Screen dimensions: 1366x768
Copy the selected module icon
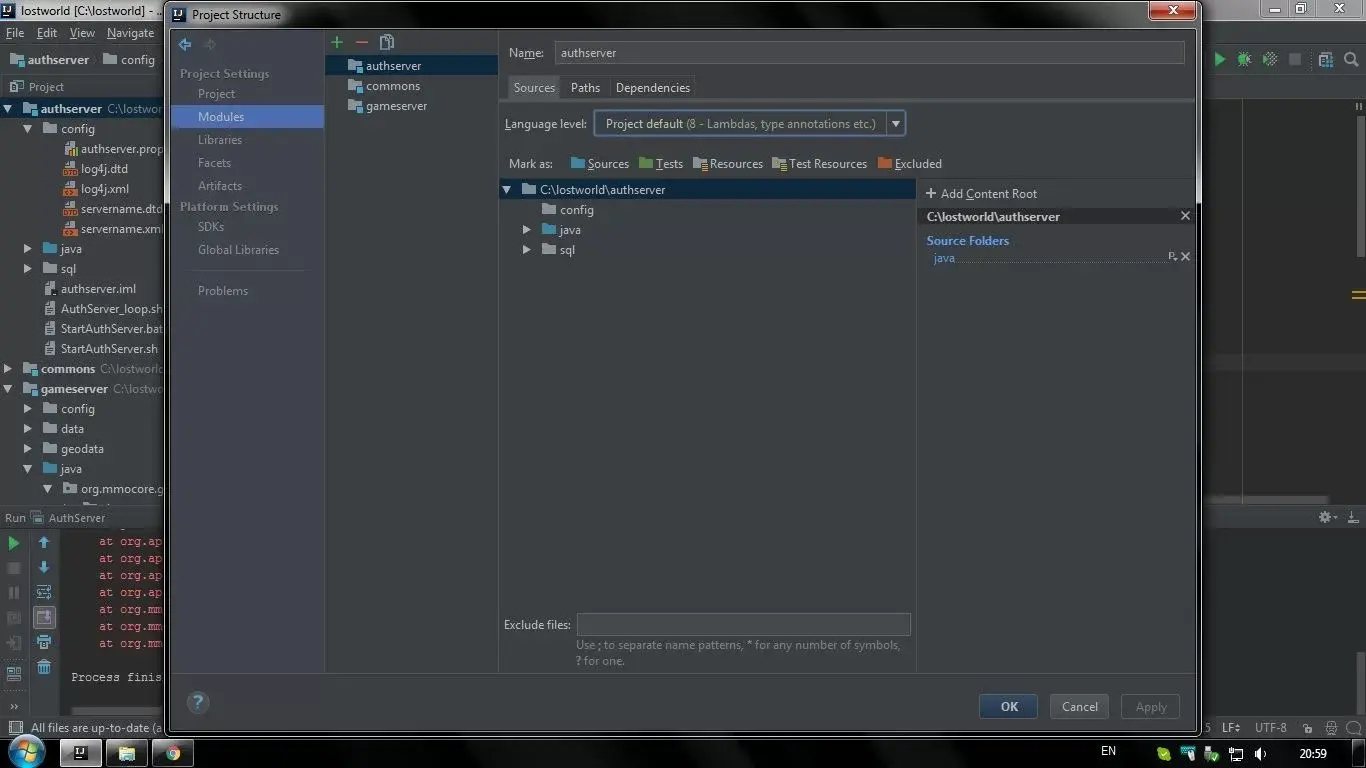pyautogui.click(x=387, y=42)
